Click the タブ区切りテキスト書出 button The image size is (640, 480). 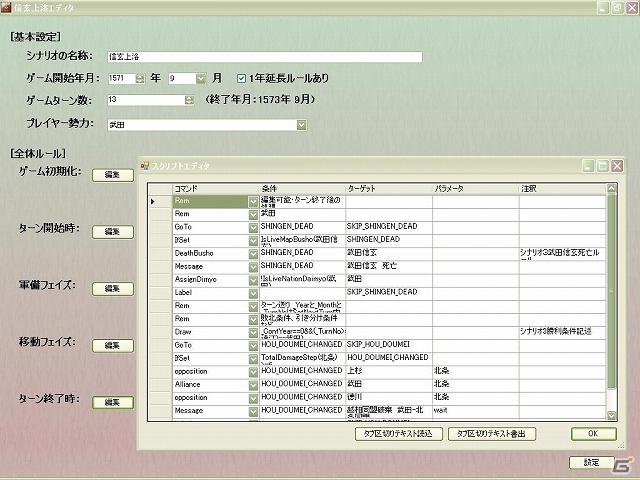[x=491, y=433]
